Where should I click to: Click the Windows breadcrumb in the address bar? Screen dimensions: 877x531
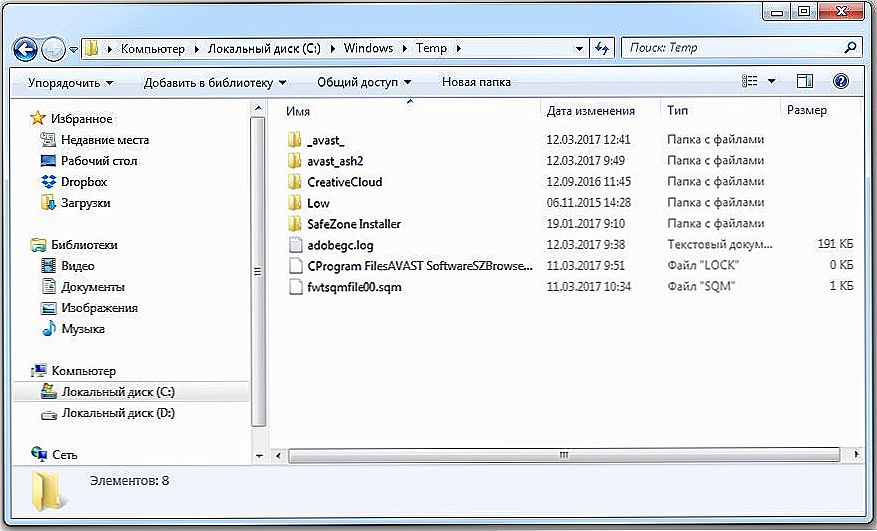tap(368, 48)
